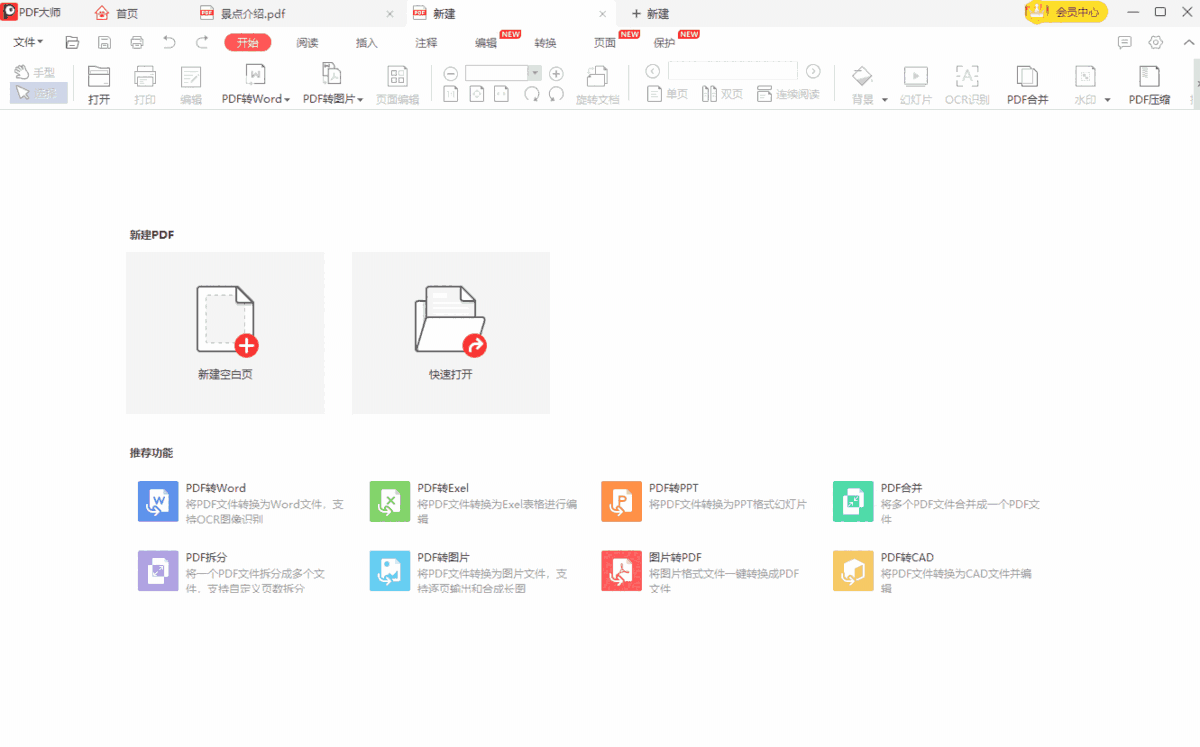Viewport: 1200px width, 747px height.
Task: Expand the 文件 file menu dropdown
Action: (28, 43)
